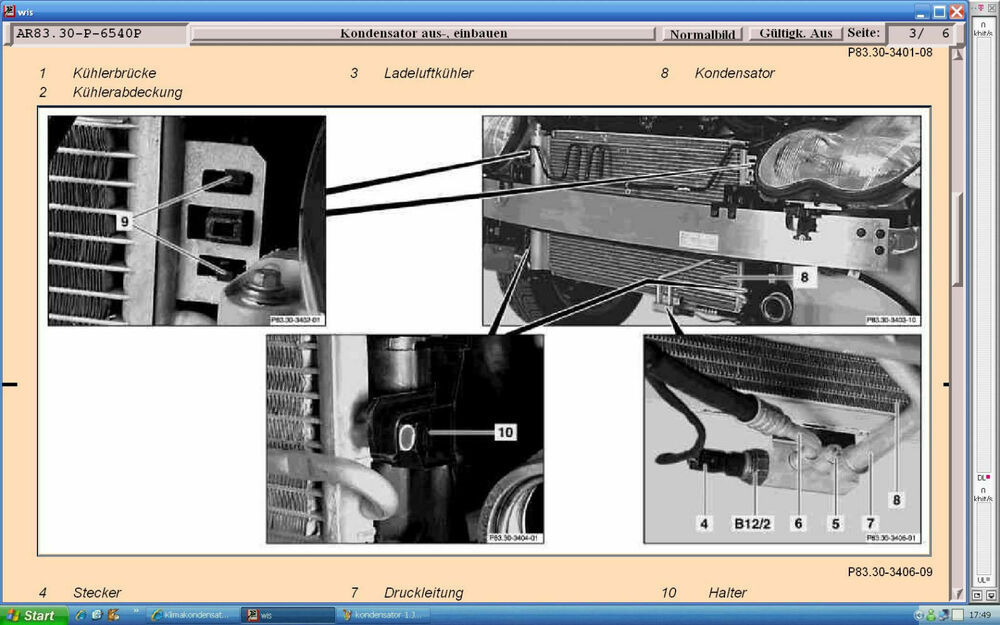
Task: Click the second Quick Launch icon
Action: pos(97,615)
